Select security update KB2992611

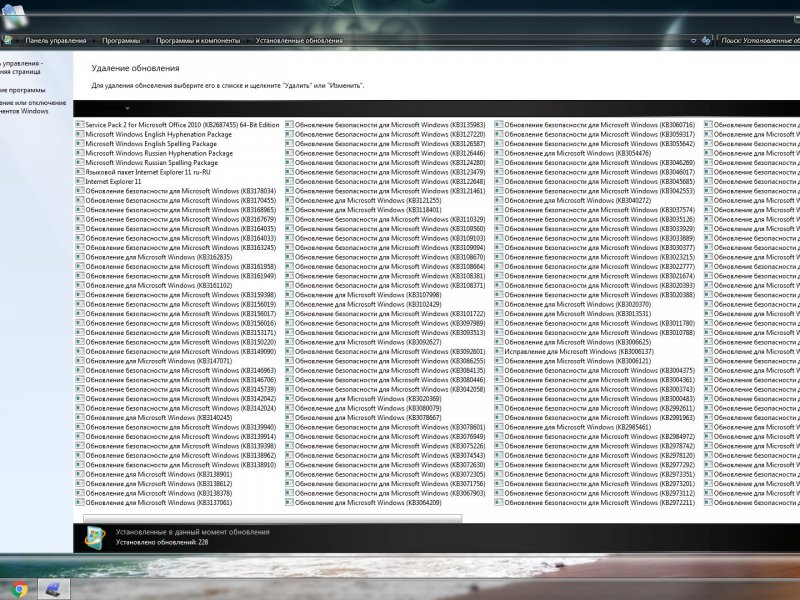599,408
